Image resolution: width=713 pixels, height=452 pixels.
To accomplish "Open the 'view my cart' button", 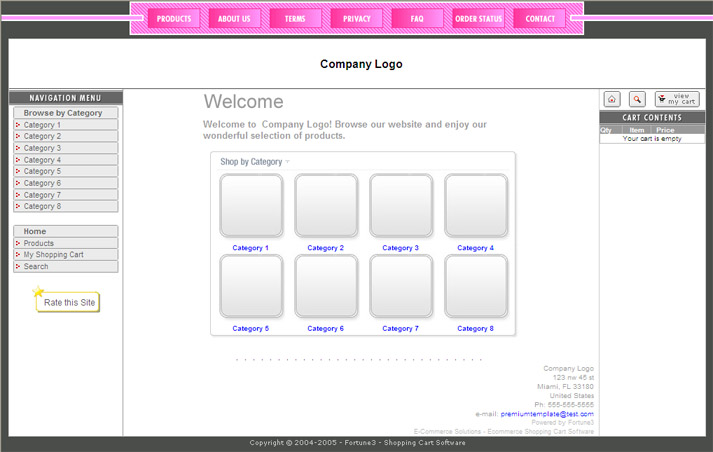I will coord(677,99).
